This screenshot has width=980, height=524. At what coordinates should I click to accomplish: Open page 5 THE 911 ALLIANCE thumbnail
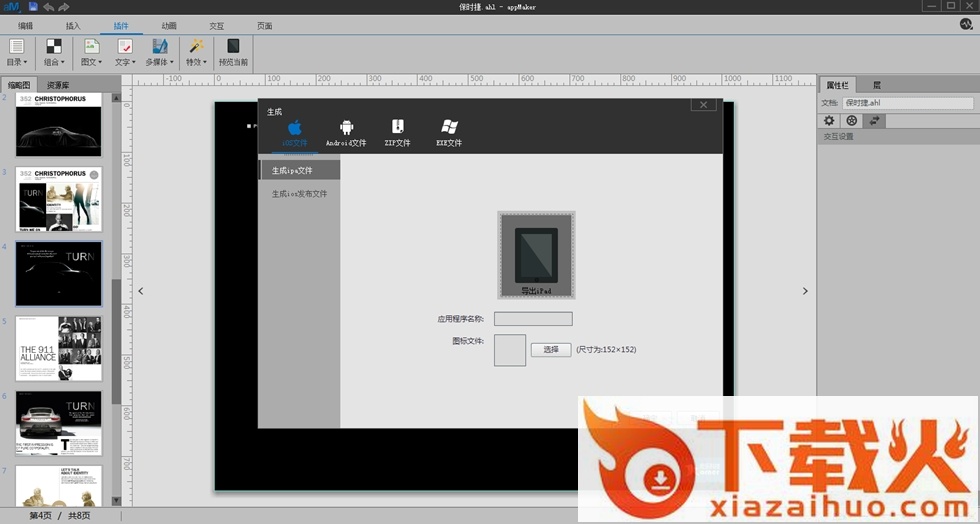[x=59, y=348]
